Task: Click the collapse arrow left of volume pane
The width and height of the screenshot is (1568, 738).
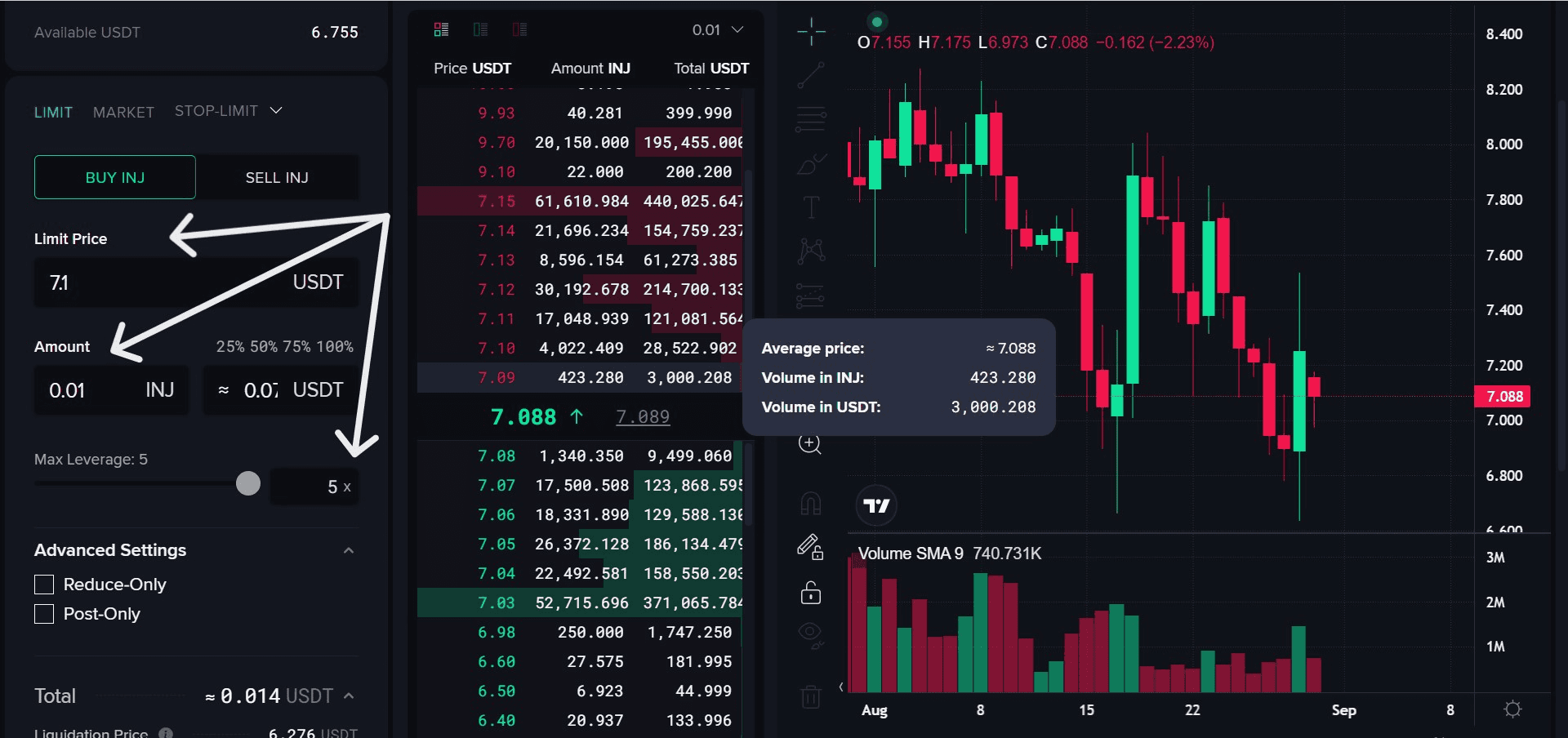Action: [x=841, y=687]
